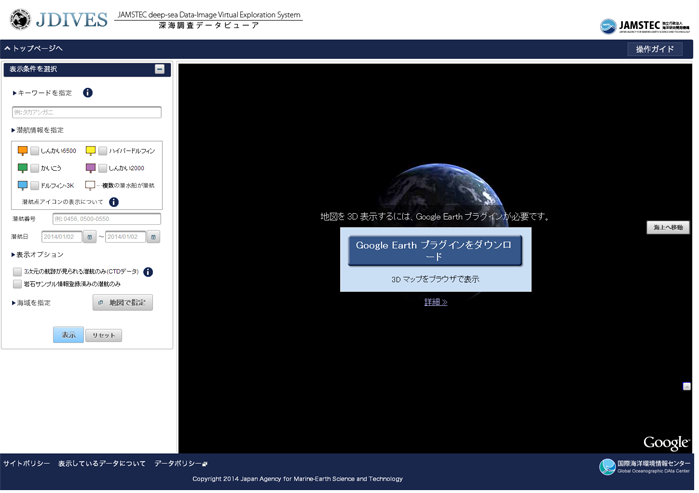Click the white multiple-submersible marker icon

90,185
